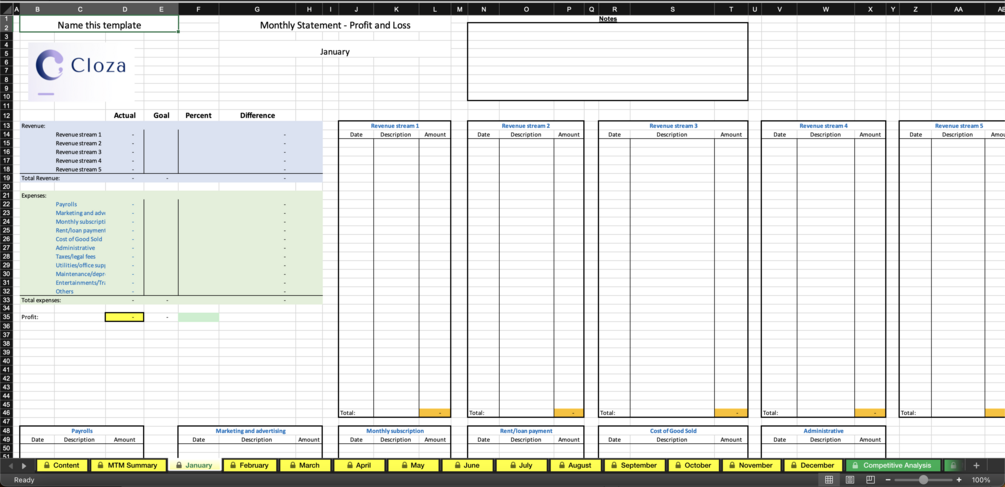Click inside the Notes box
Screen dimensions: 1005x487
pos(608,62)
